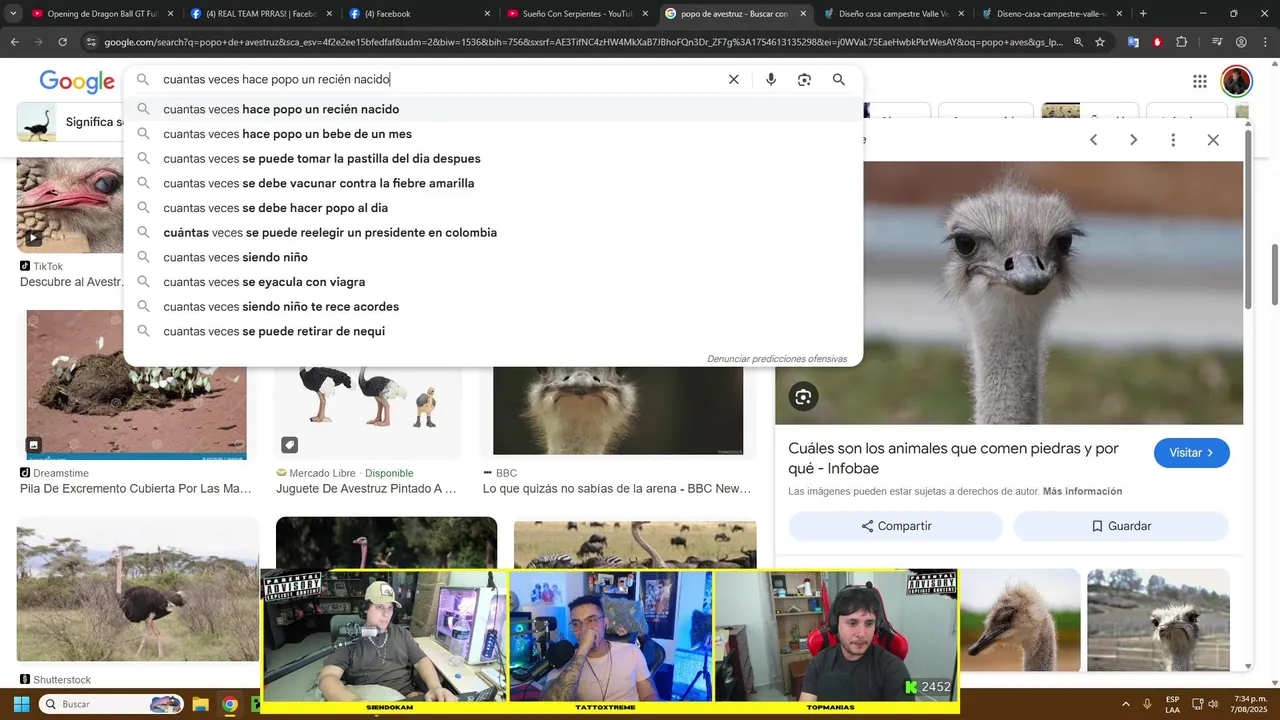Go back with the browser back arrow
This screenshot has height=720, width=1280.
tap(14, 42)
